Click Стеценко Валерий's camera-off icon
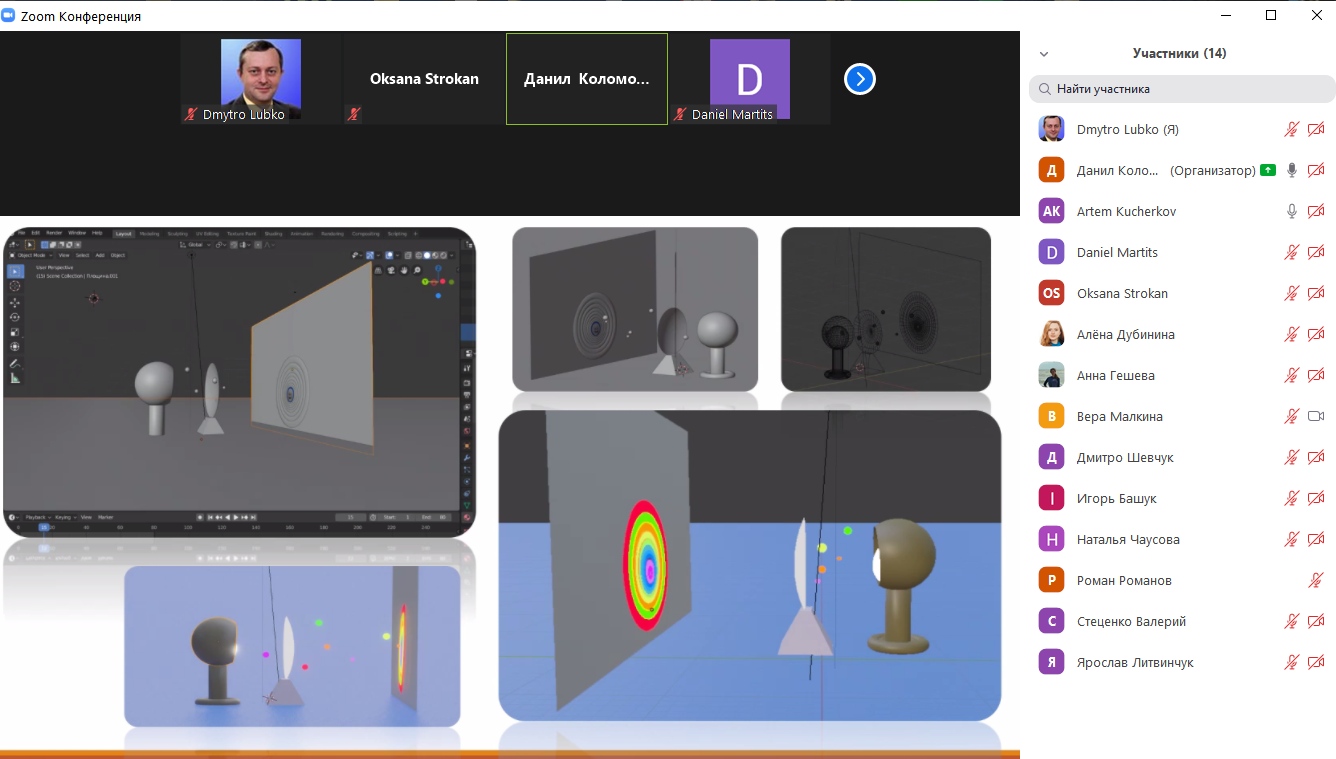Screen dimensions: 1336x759 click(x=1316, y=621)
